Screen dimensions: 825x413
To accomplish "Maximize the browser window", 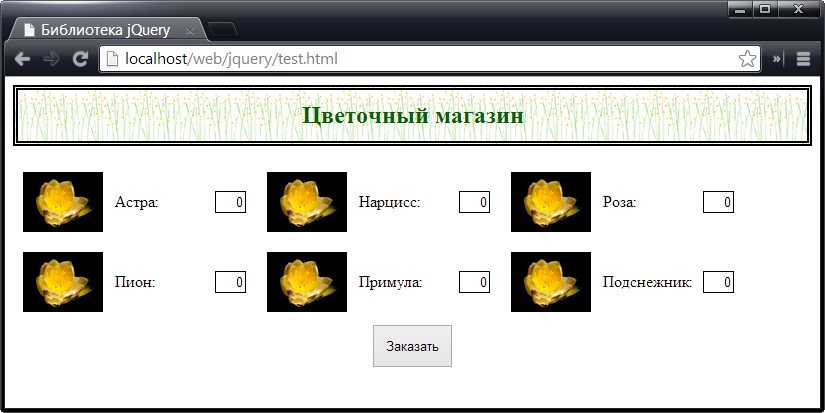I will [x=766, y=9].
